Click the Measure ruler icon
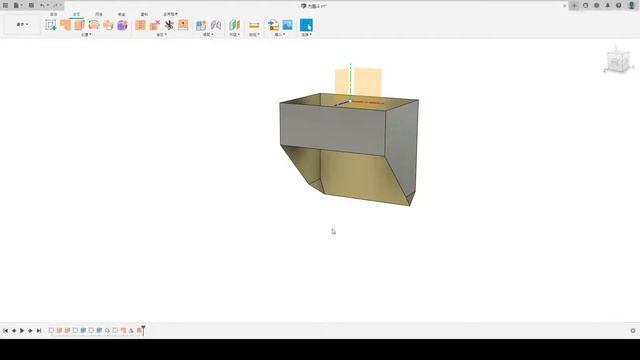 click(x=254, y=25)
